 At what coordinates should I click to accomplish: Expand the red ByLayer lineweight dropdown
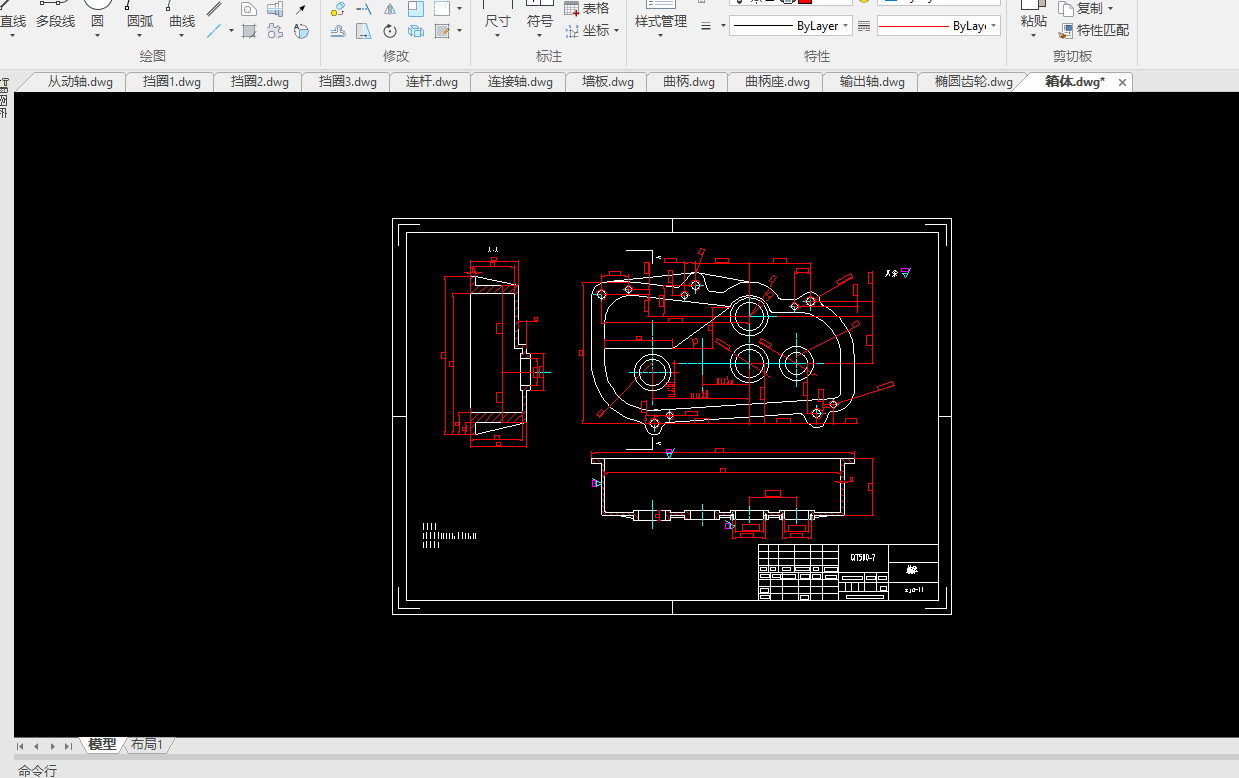pyautogui.click(x=993, y=26)
